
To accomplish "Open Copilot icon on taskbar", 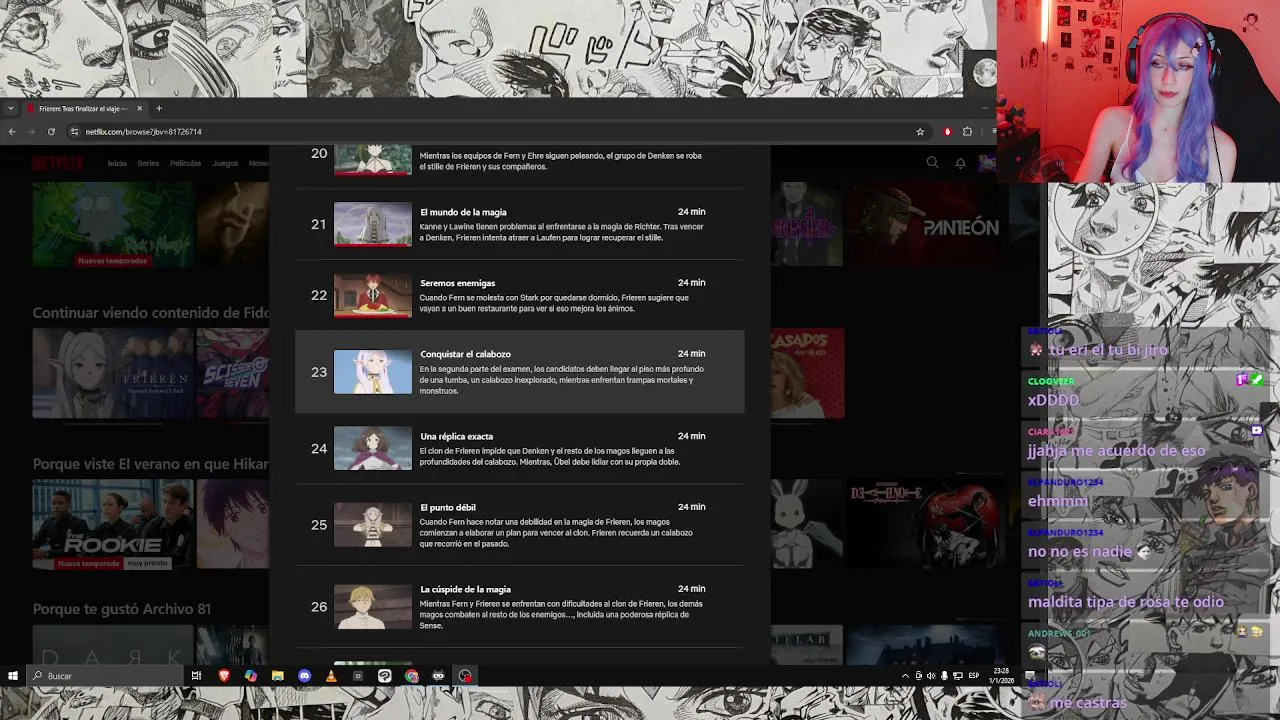I will point(251,676).
